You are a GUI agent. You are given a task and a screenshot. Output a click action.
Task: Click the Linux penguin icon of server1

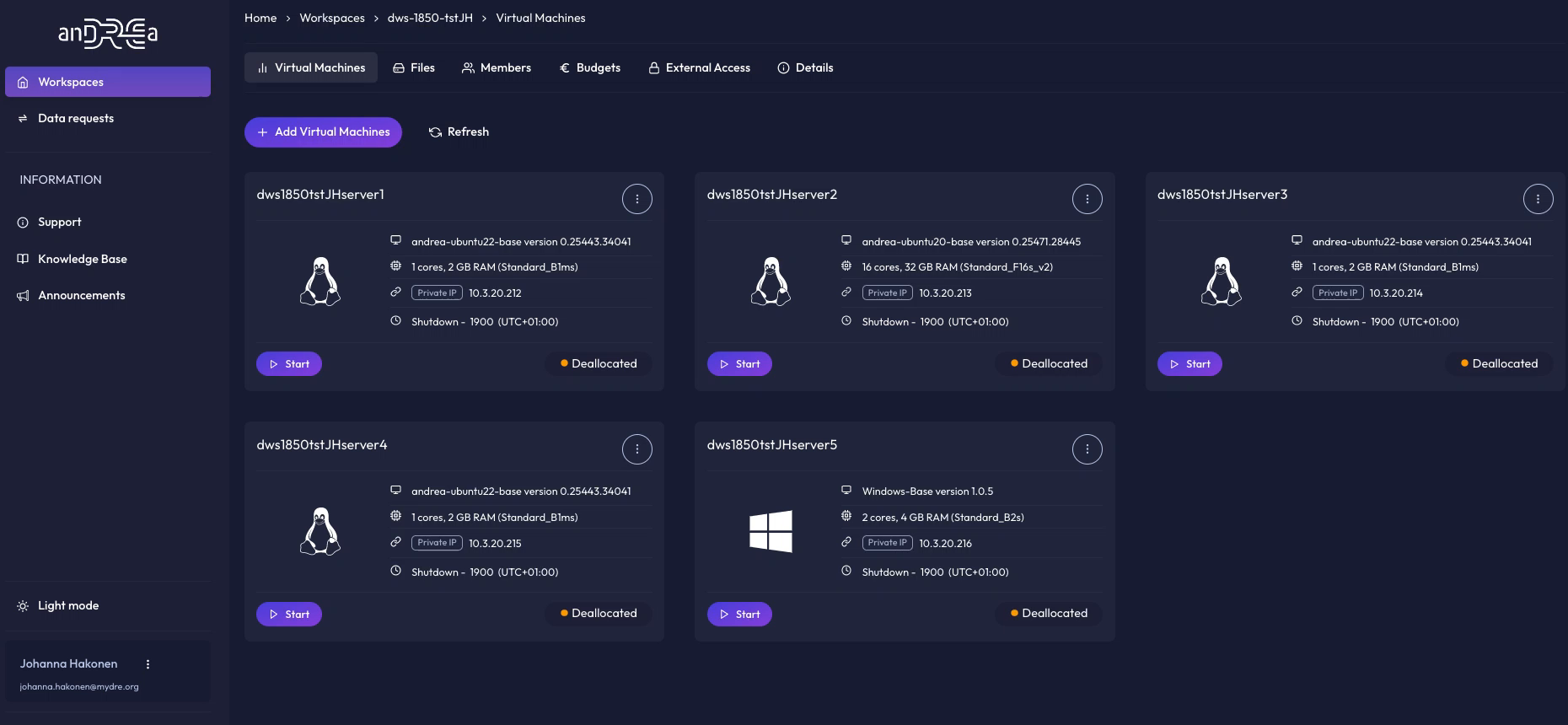pyautogui.click(x=320, y=281)
